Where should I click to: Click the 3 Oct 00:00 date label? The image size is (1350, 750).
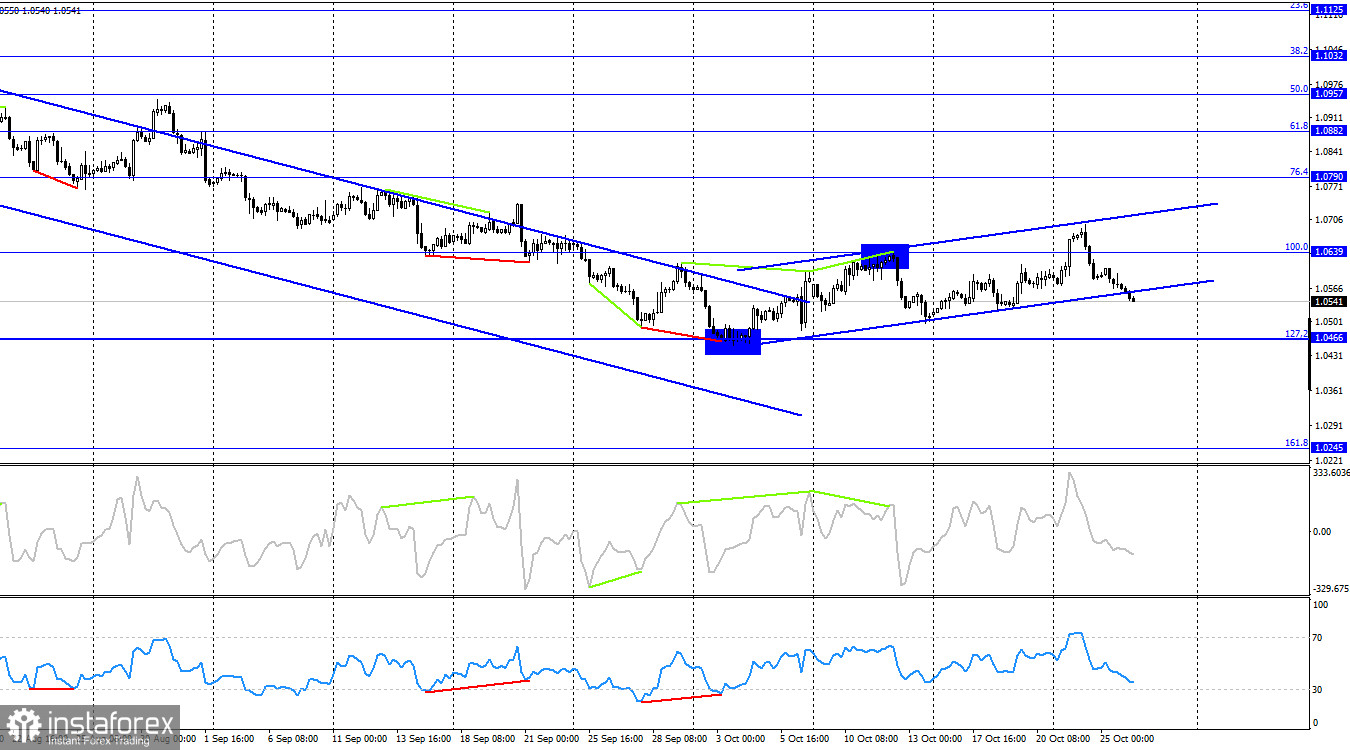[x=740, y=739]
